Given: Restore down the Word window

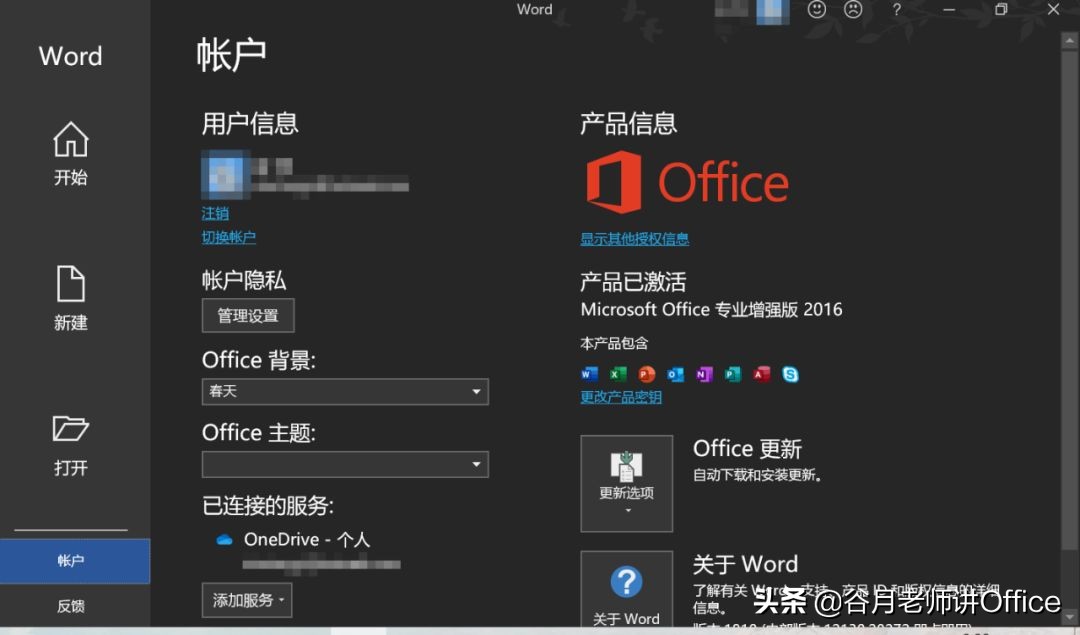Looking at the screenshot, I should [1001, 10].
